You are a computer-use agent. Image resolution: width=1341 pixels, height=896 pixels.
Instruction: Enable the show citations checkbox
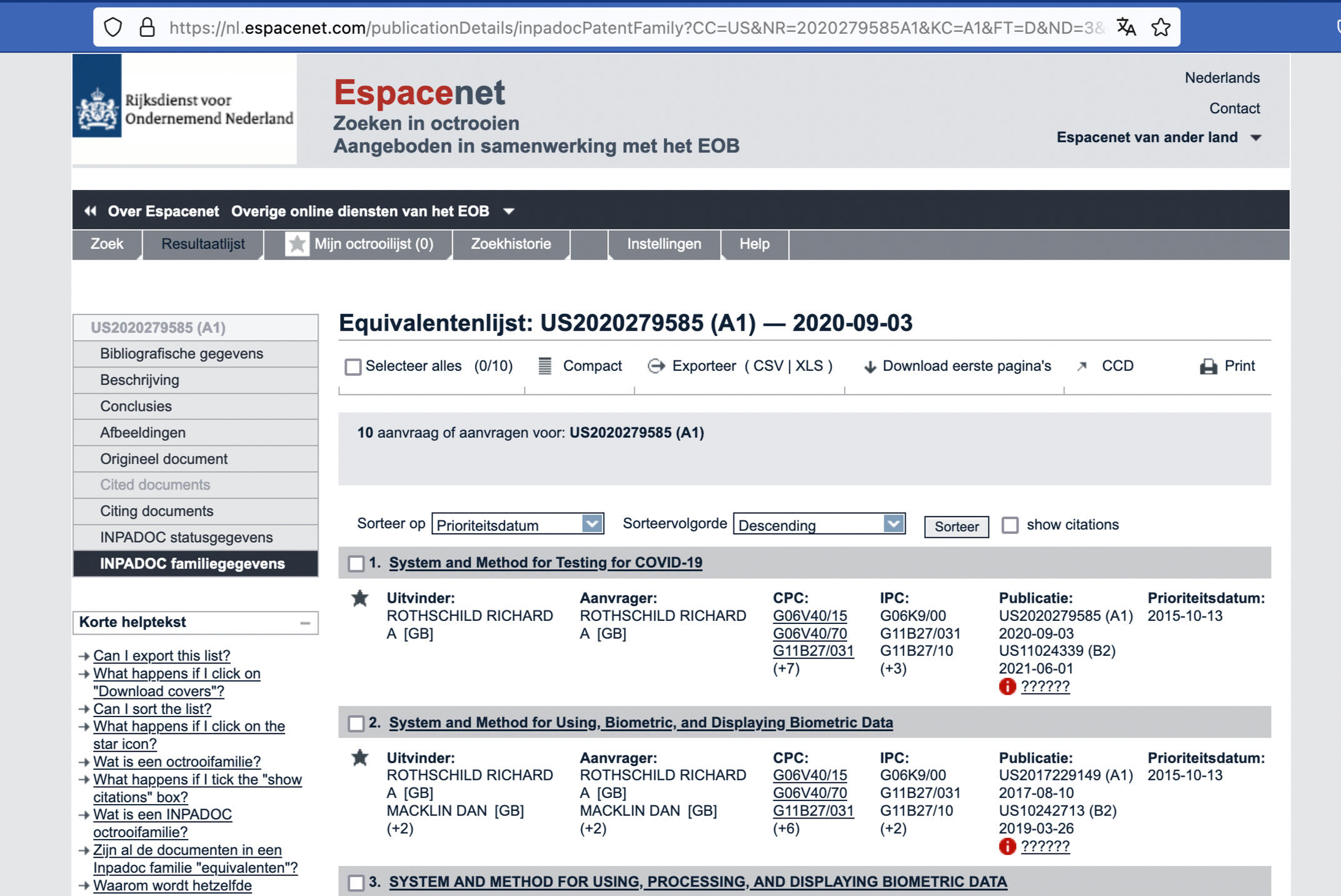point(1010,525)
